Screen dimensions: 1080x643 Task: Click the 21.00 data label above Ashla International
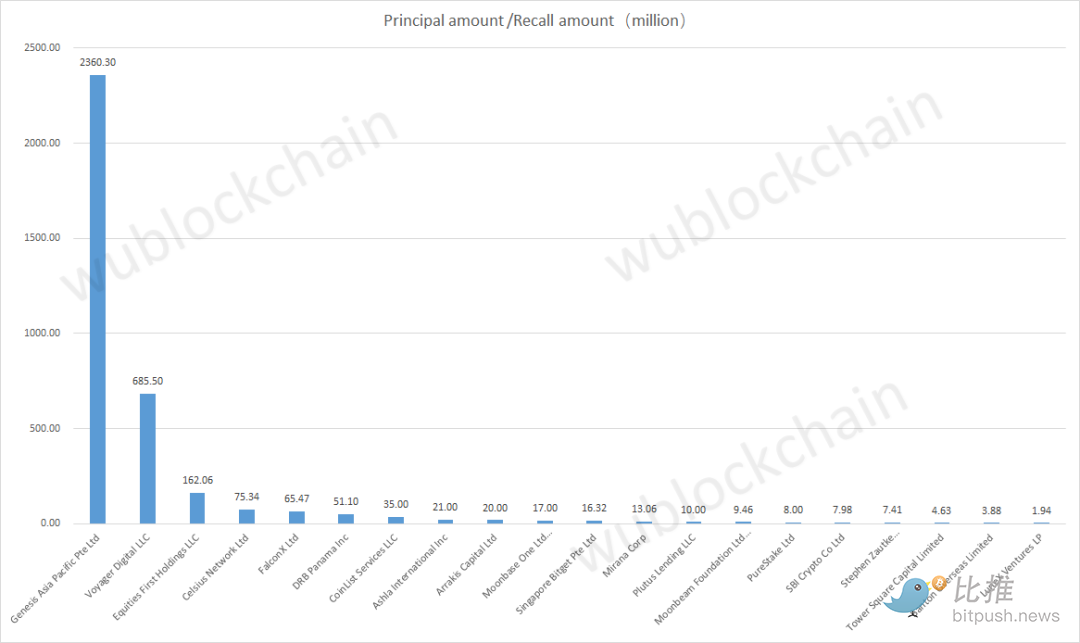click(444, 507)
